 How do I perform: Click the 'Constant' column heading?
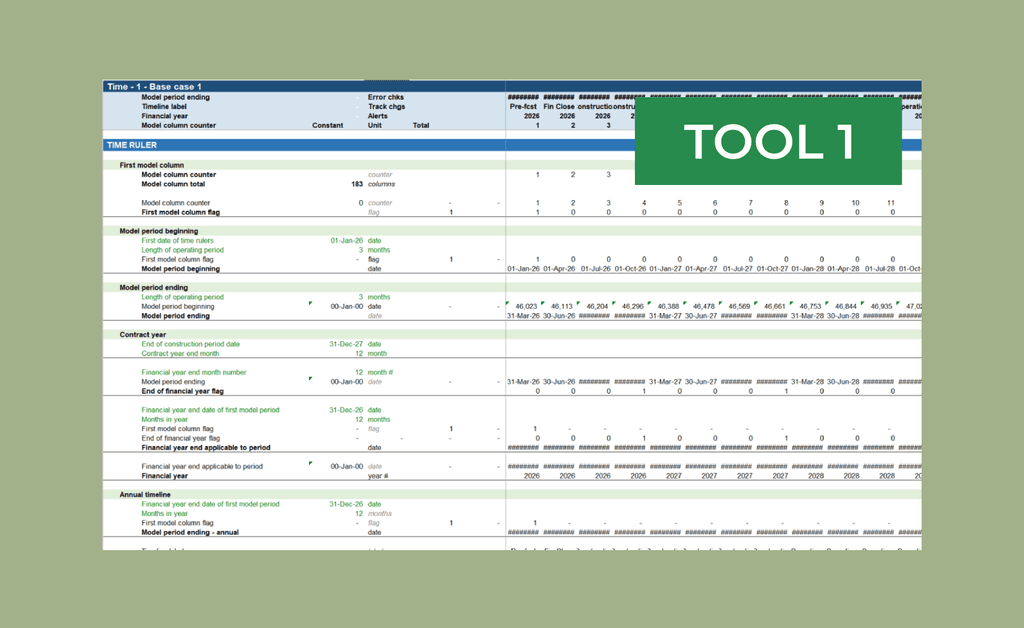click(327, 125)
